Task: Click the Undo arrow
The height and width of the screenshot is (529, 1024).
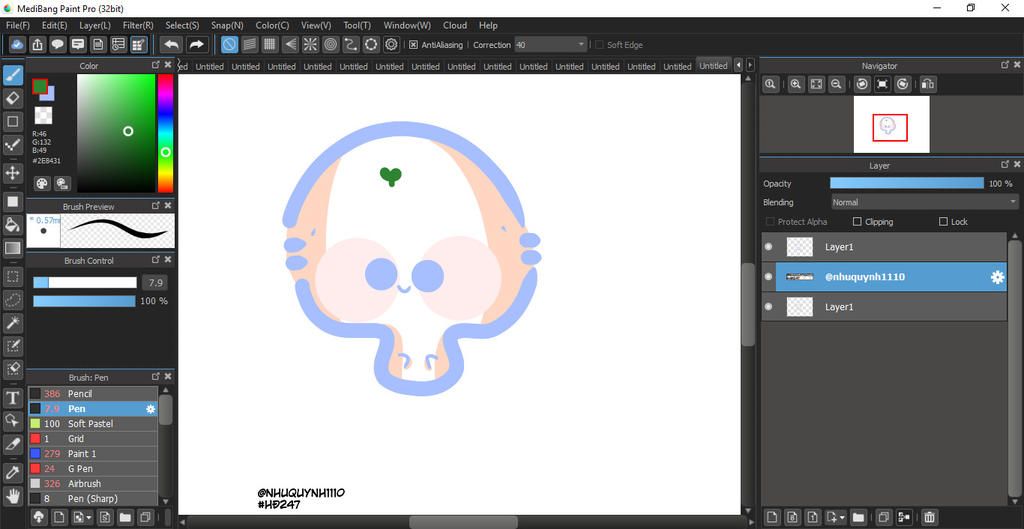Action: [171, 44]
